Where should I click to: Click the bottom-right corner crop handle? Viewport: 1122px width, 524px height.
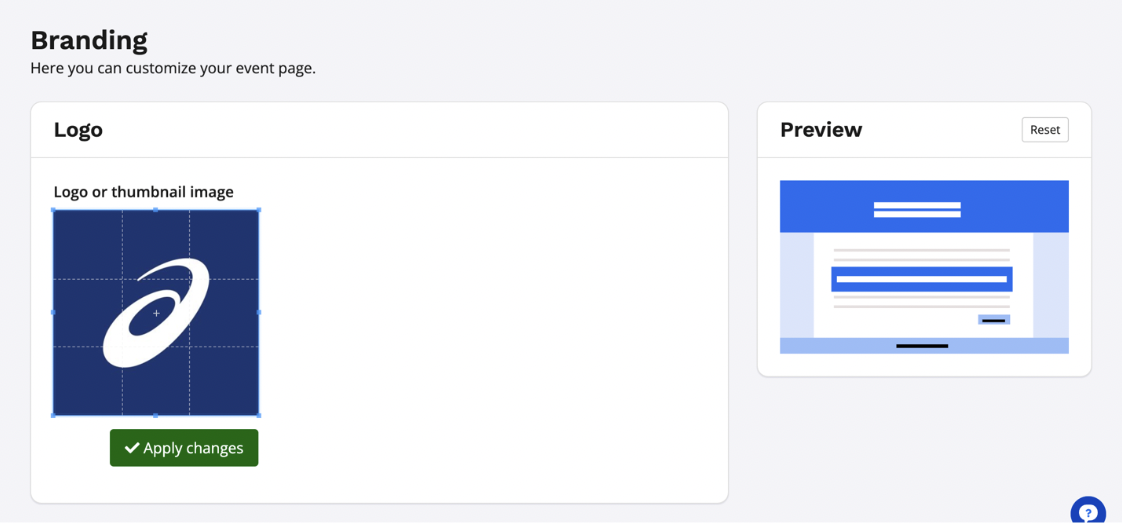coord(259,415)
